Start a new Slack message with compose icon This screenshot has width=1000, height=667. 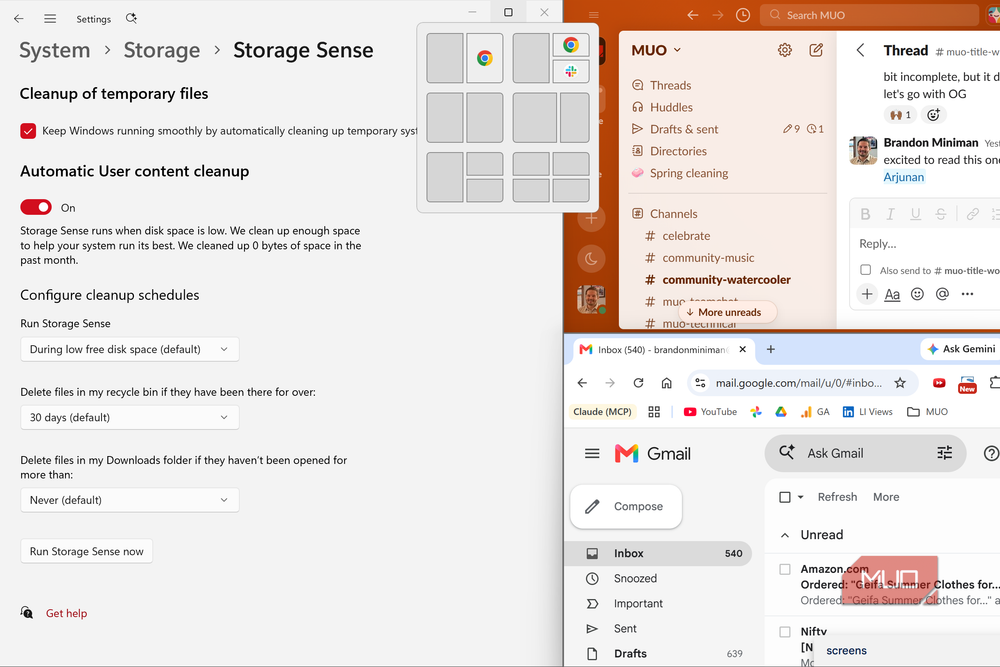[816, 50]
